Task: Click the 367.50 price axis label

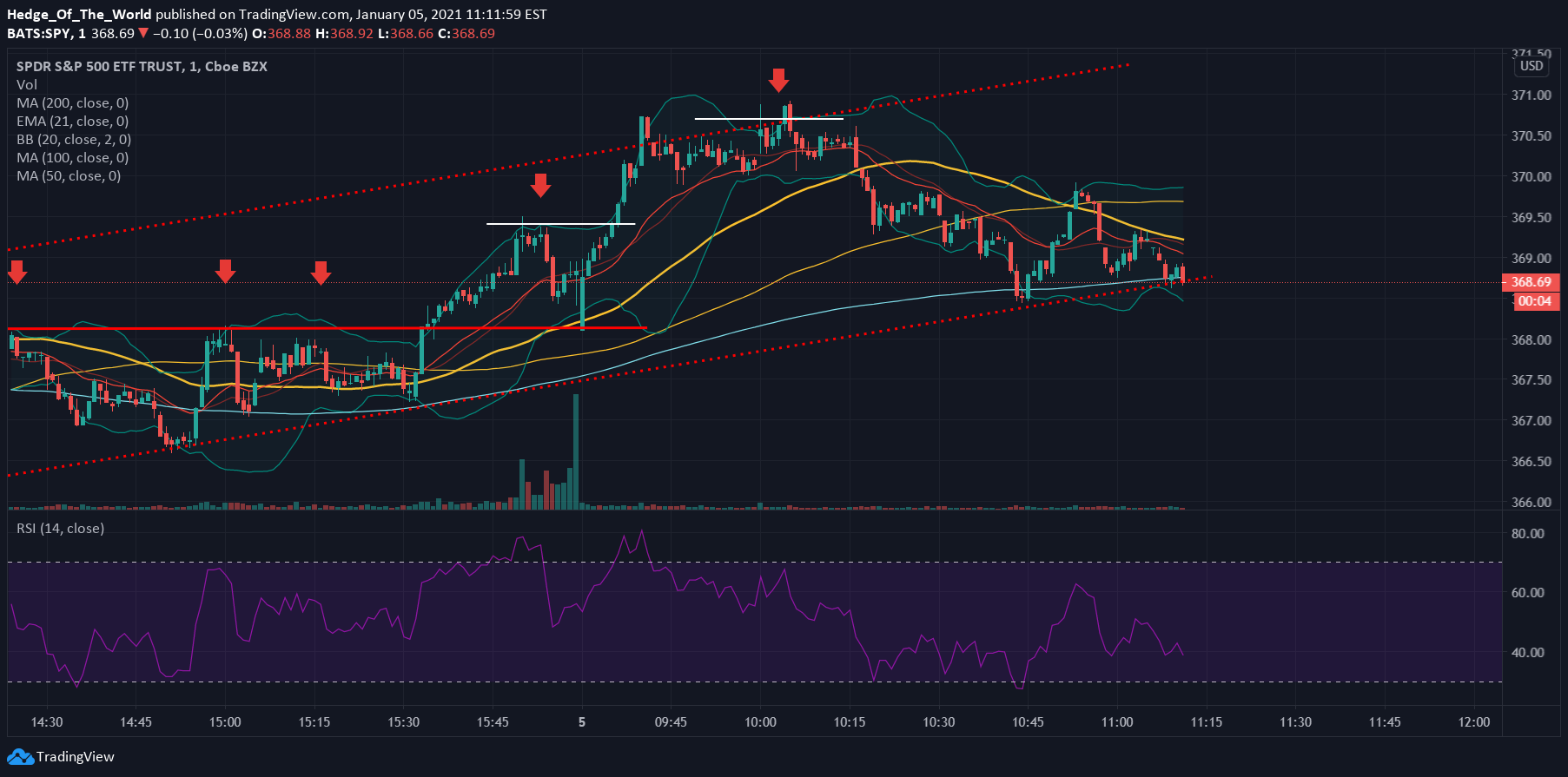Action: [1532, 380]
